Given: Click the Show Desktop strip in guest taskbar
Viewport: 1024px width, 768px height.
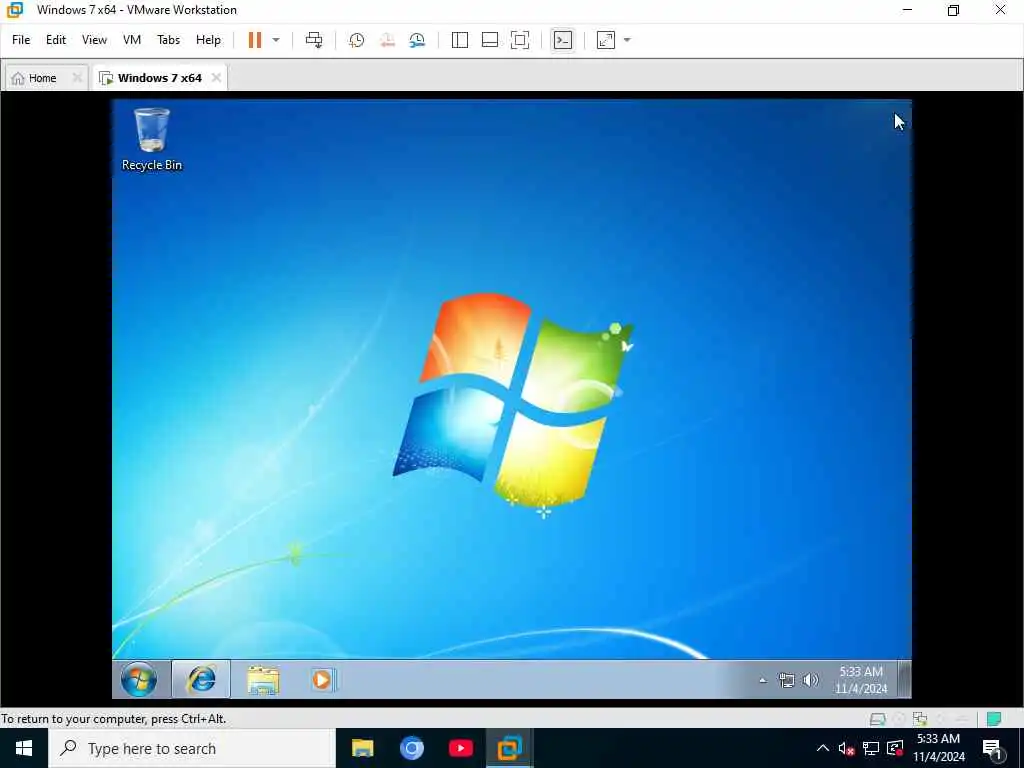Looking at the screenshot, I should (904, 679).
